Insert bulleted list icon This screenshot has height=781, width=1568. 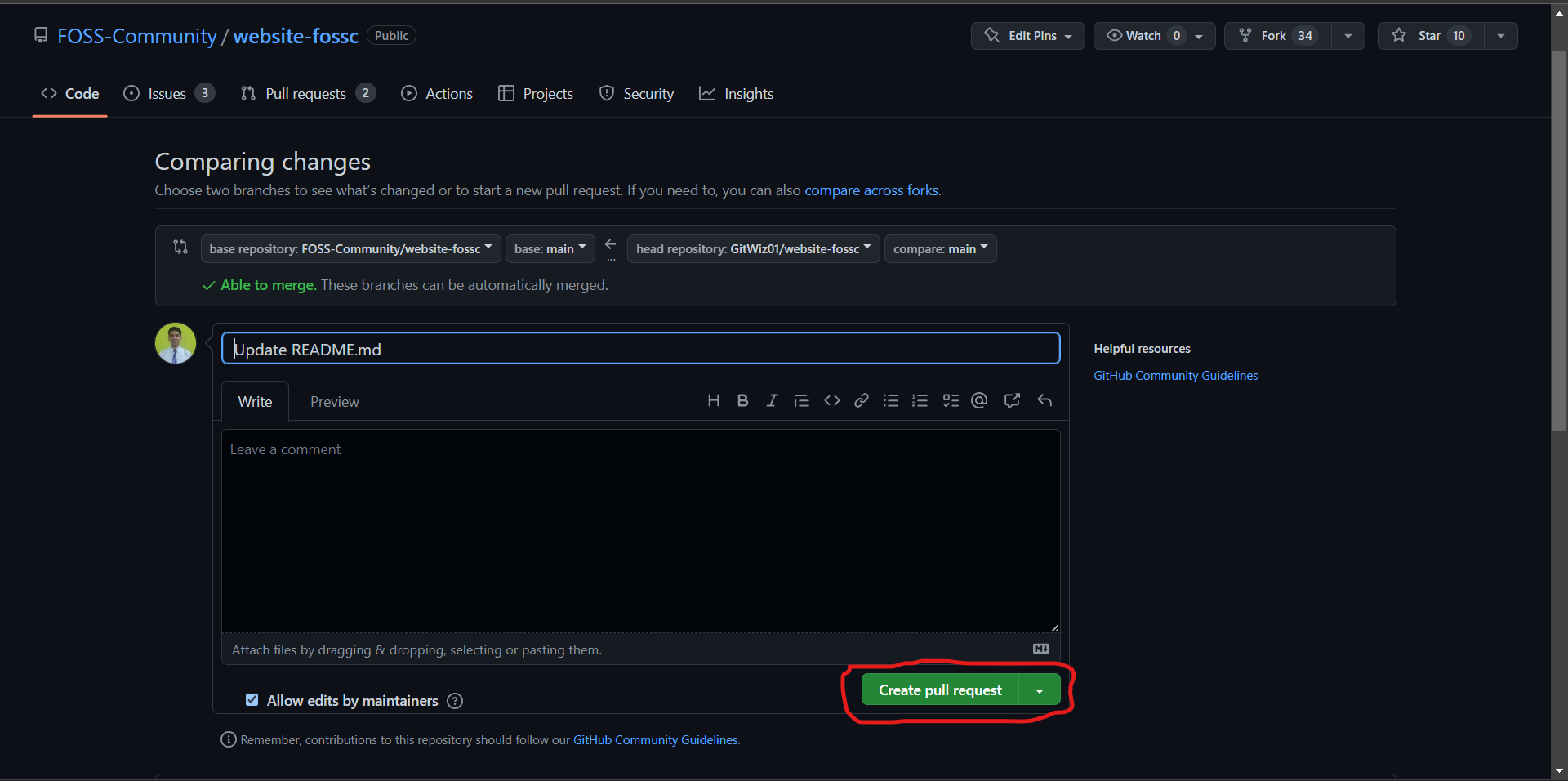[x=891, y=400]
